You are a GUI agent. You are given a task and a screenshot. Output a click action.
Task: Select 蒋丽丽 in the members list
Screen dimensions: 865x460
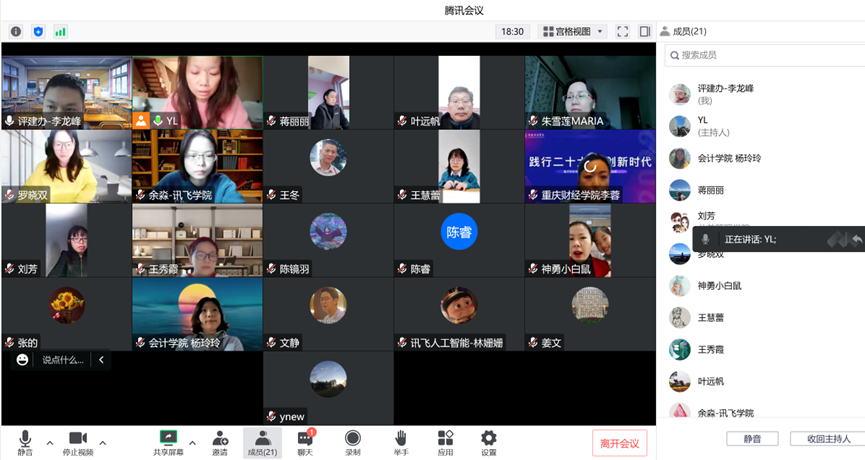pyautogui.click(x=716, y=189)
